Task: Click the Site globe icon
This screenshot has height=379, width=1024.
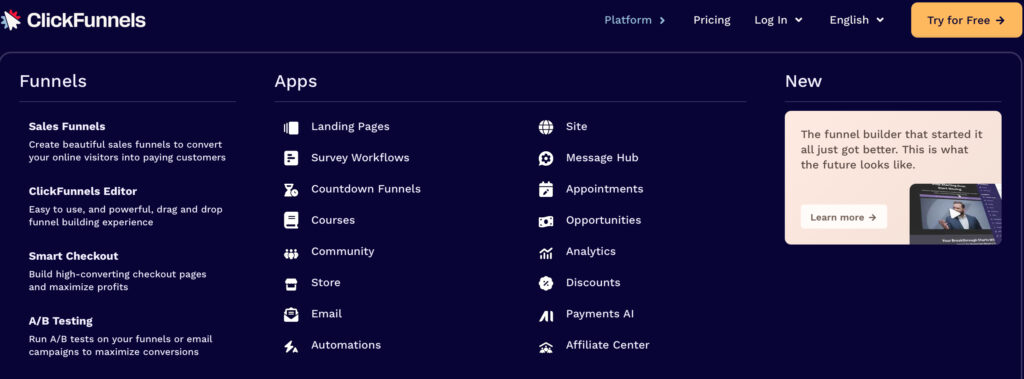Action: 546,127
